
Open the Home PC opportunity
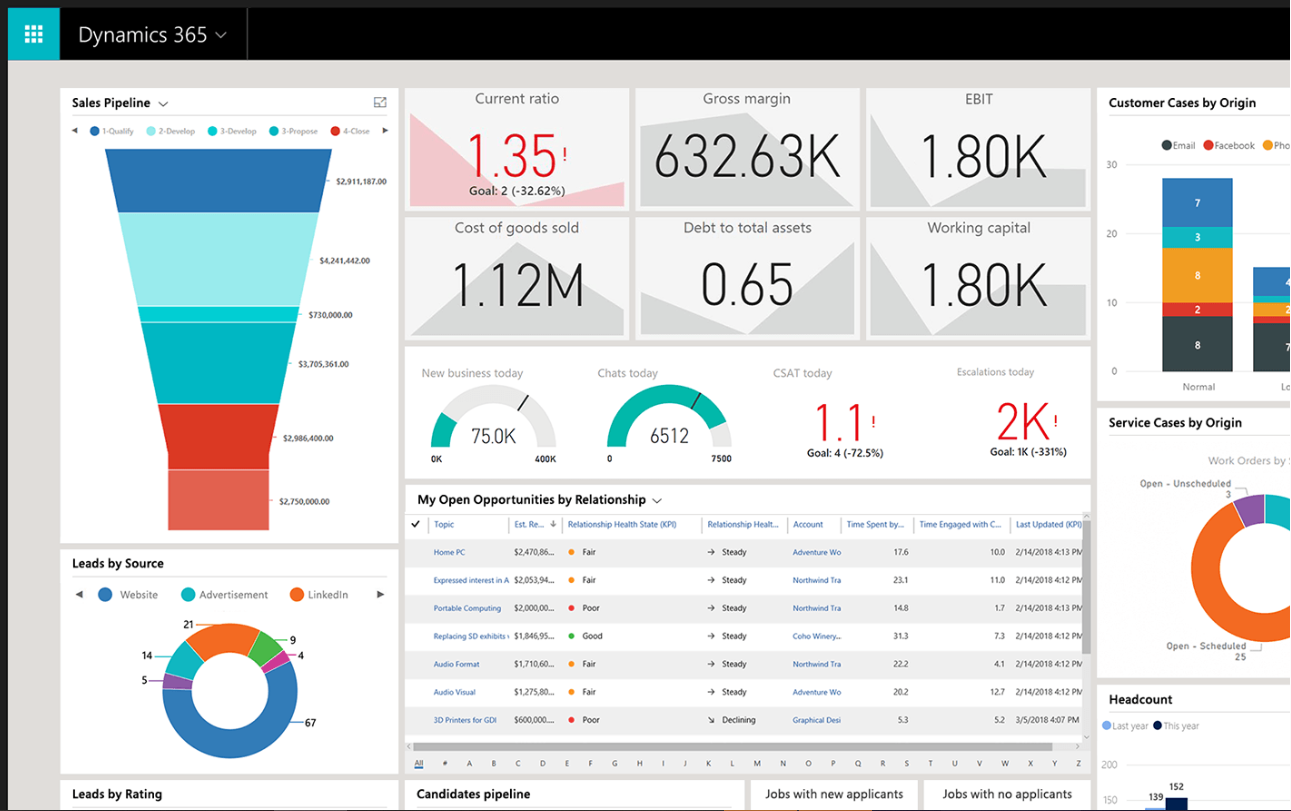449,552
